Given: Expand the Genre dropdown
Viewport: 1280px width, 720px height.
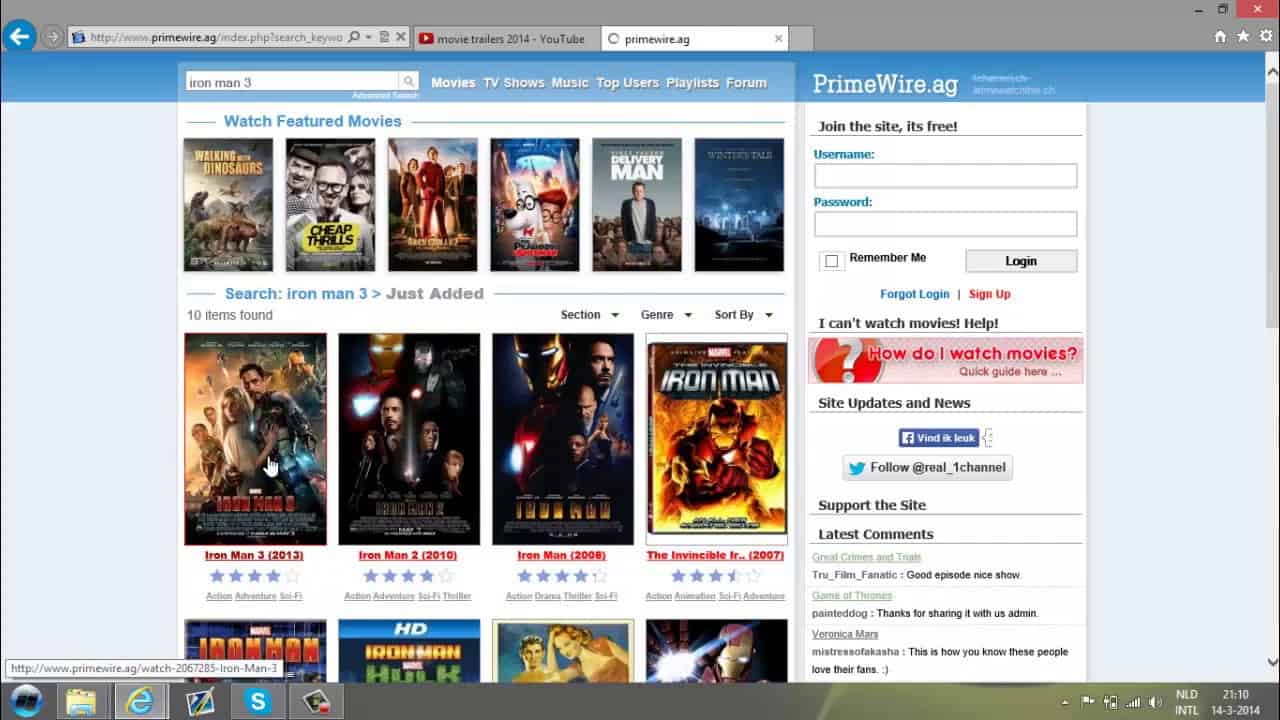Looking at the screenshot, I should pos(666,314).
